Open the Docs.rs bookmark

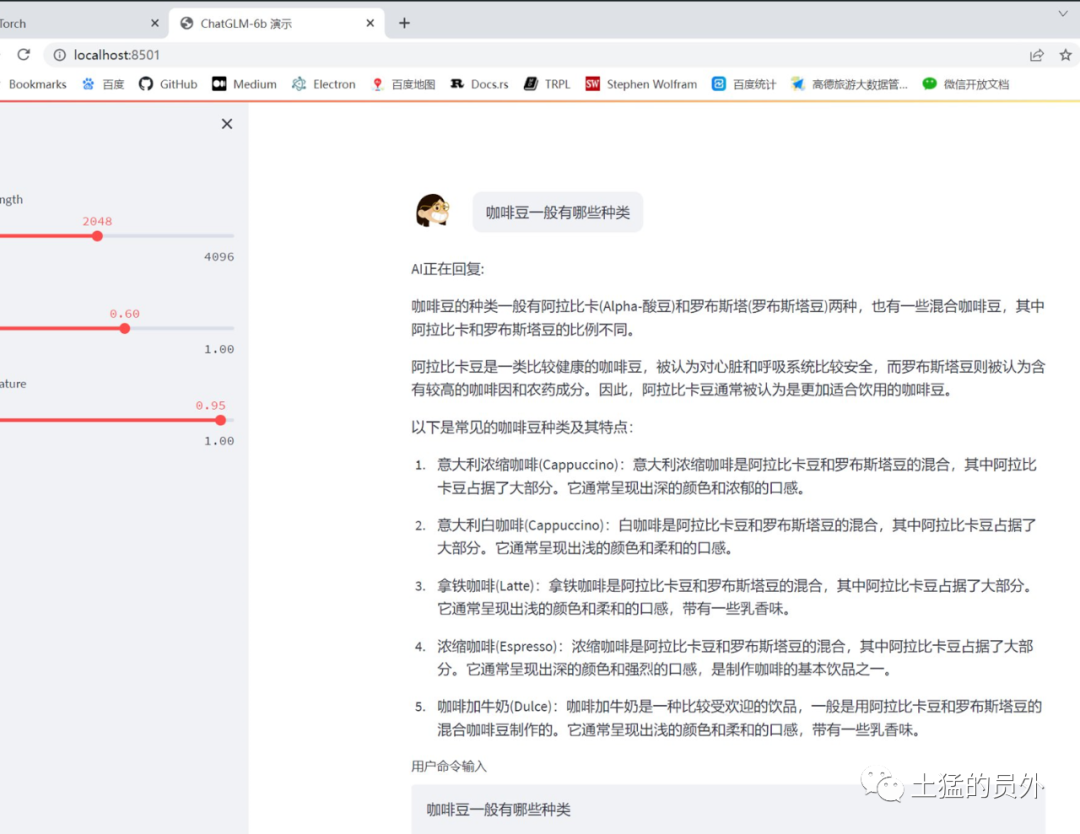[479, 84]
